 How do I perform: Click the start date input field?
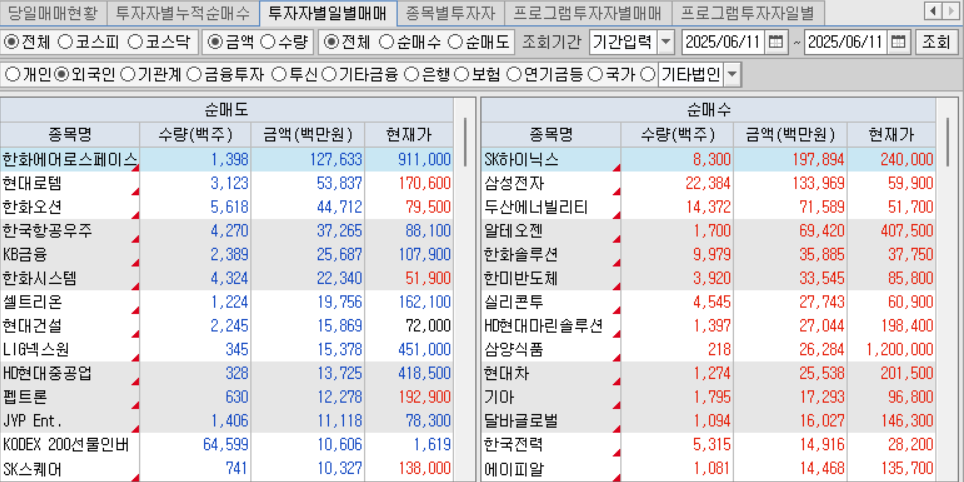(x=725, y=42)
